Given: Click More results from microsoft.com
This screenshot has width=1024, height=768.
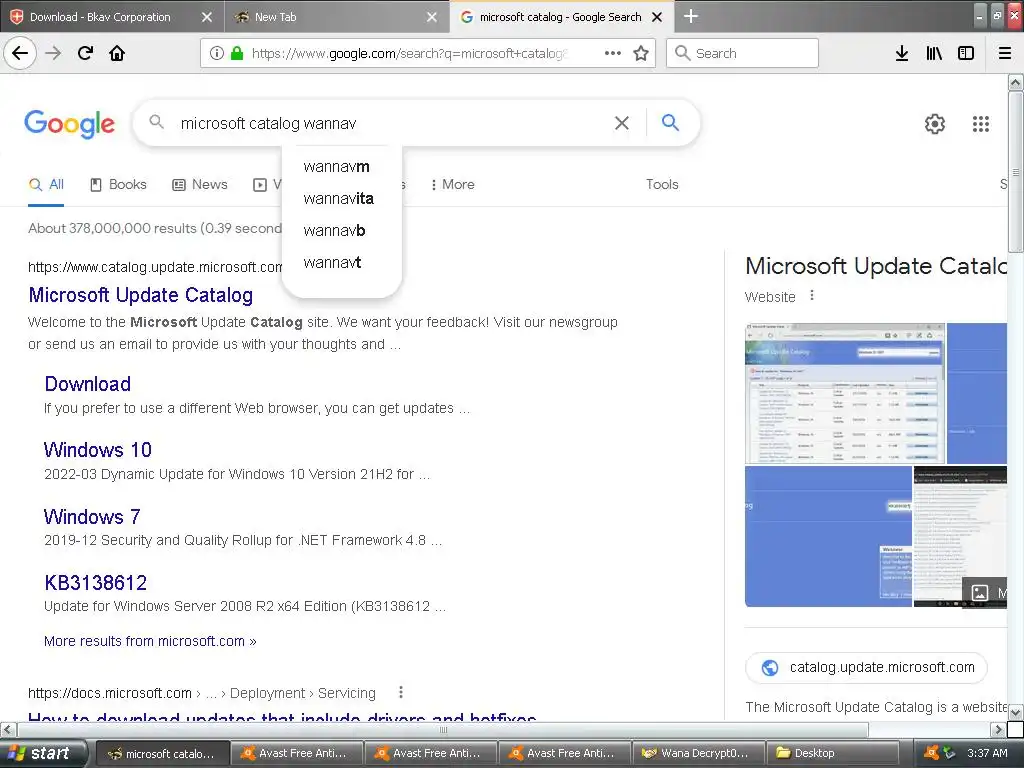Looking at the screenshot, I should tap(150, 641).
